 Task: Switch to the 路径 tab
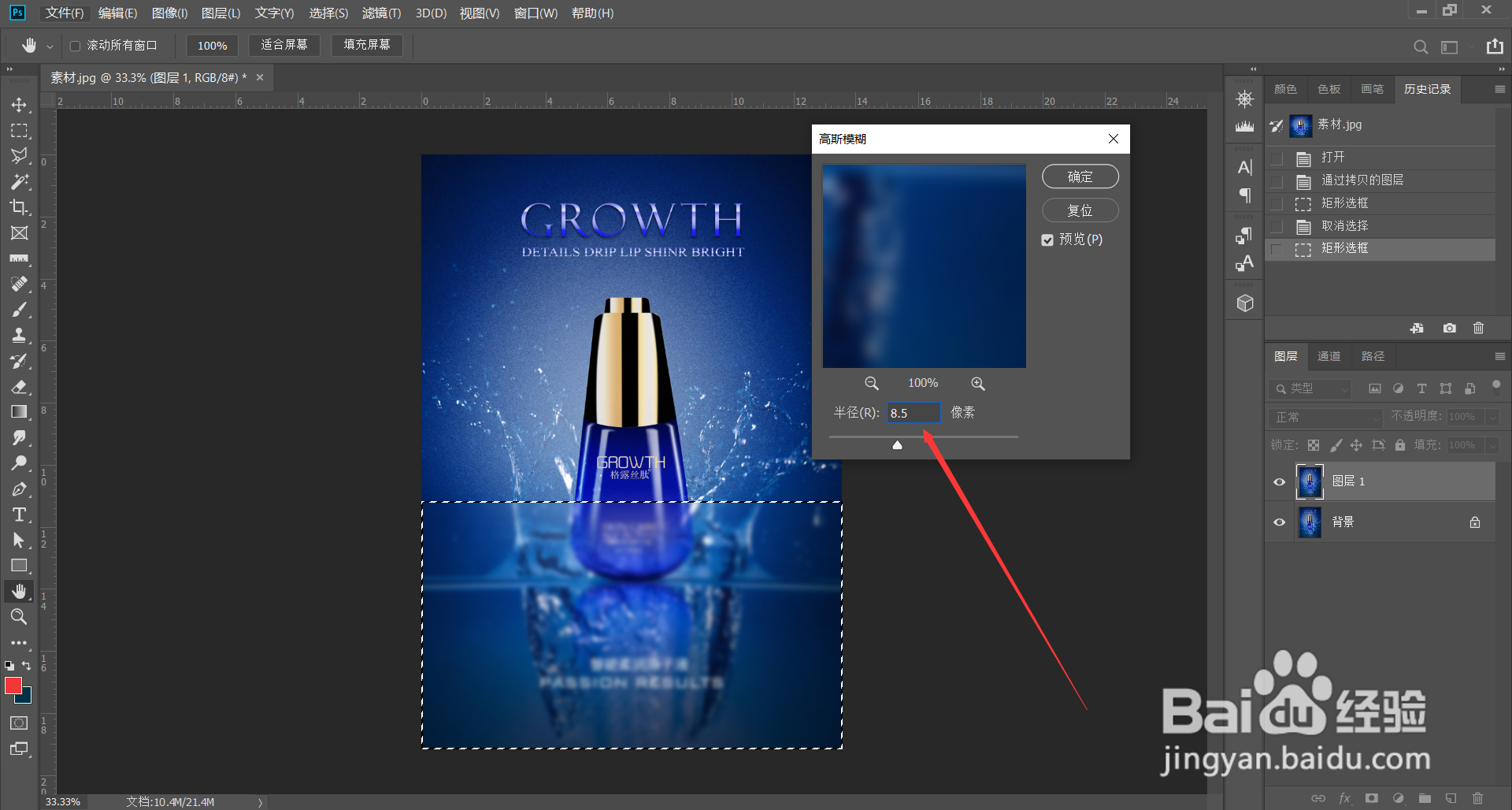(x=1373, y=357)
